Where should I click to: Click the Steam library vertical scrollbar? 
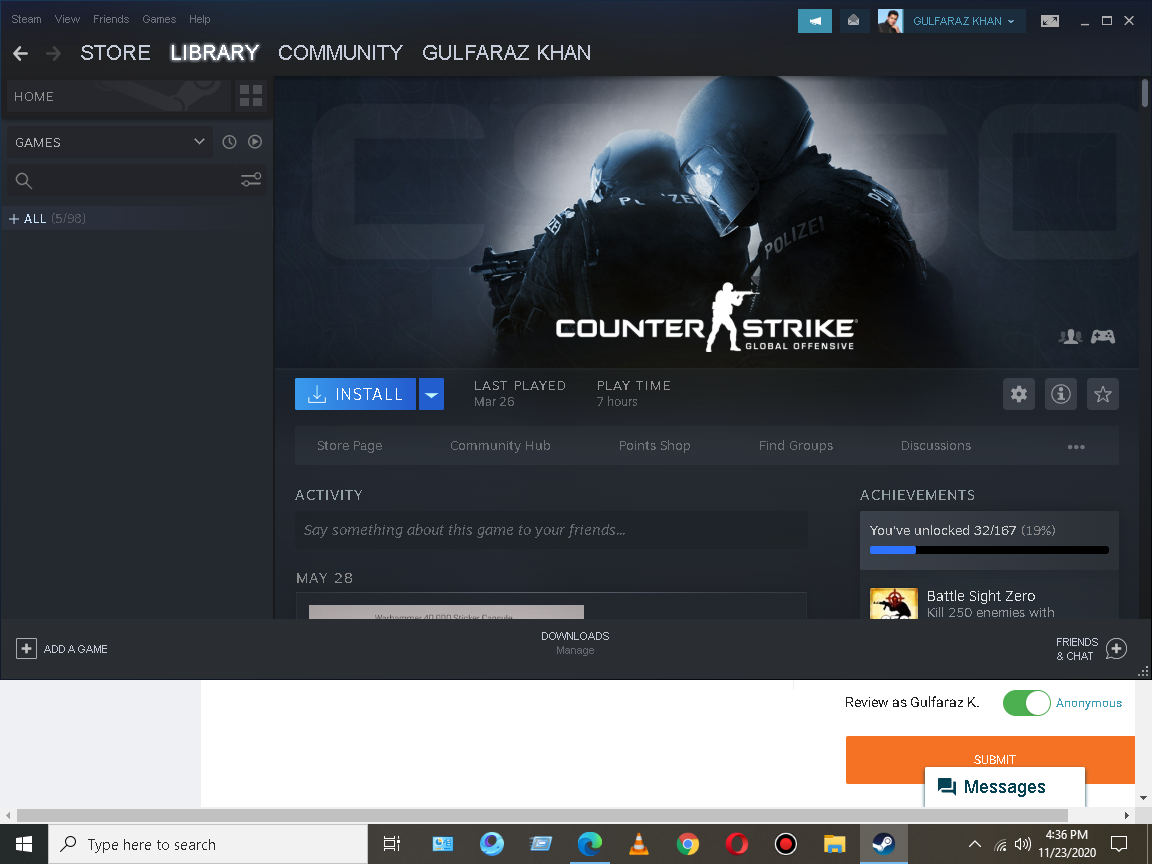click(x=1145, y=94)
